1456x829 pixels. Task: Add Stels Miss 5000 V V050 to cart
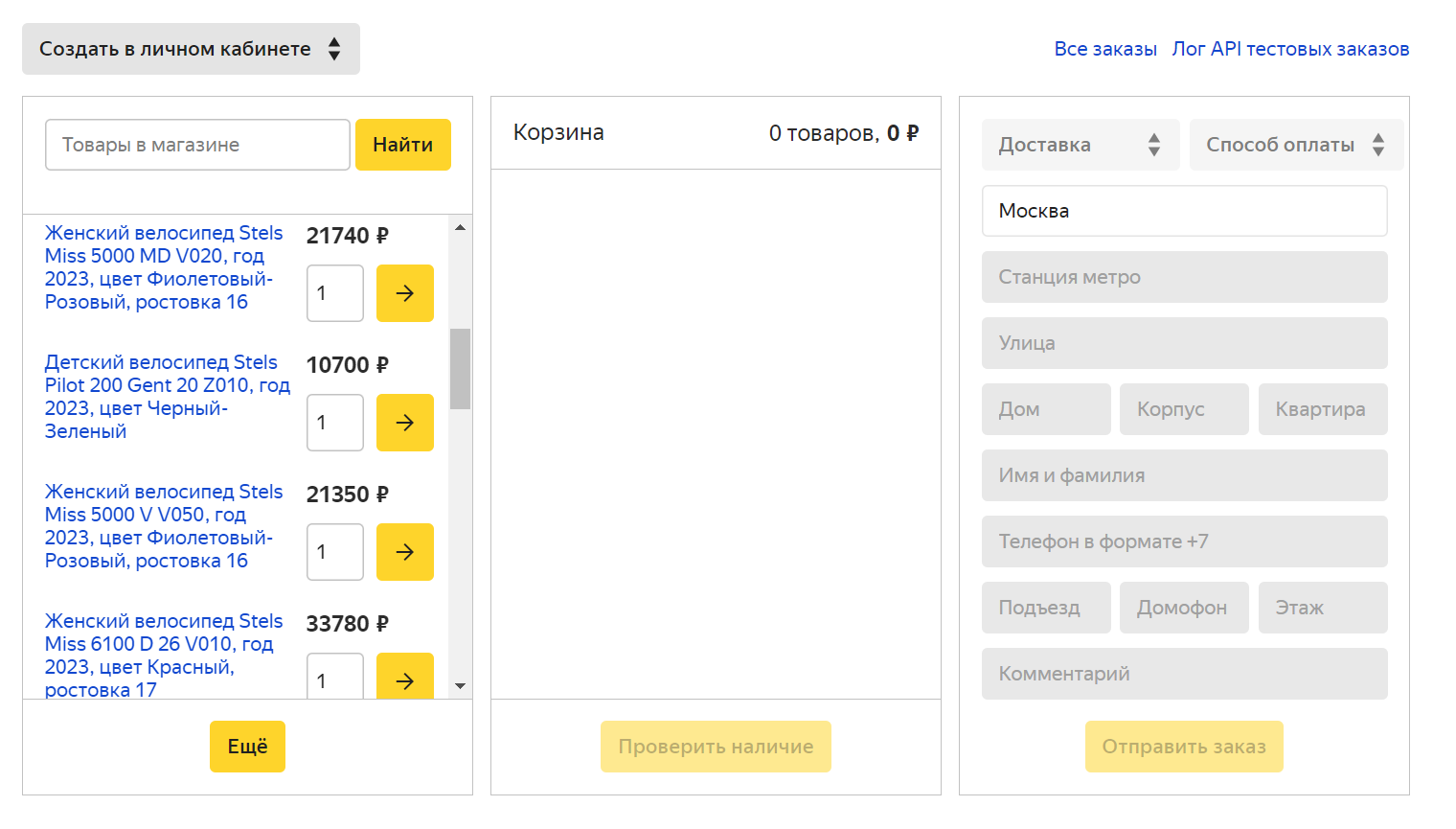404,552
